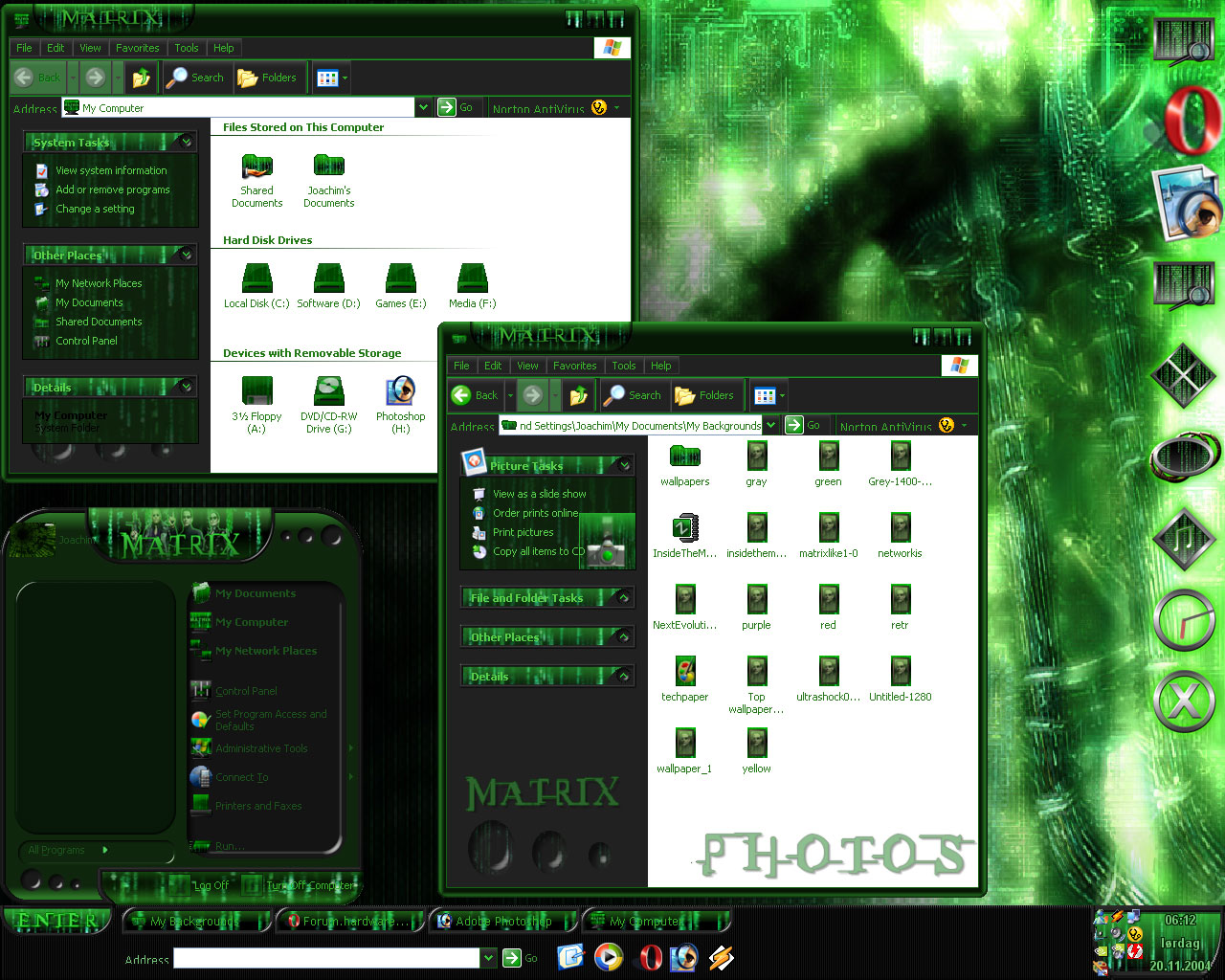This screenshot has height=980, width=1225.
Task: Switch to Adobe Photoshop taskbar button
Action: [x=503, y=921]
